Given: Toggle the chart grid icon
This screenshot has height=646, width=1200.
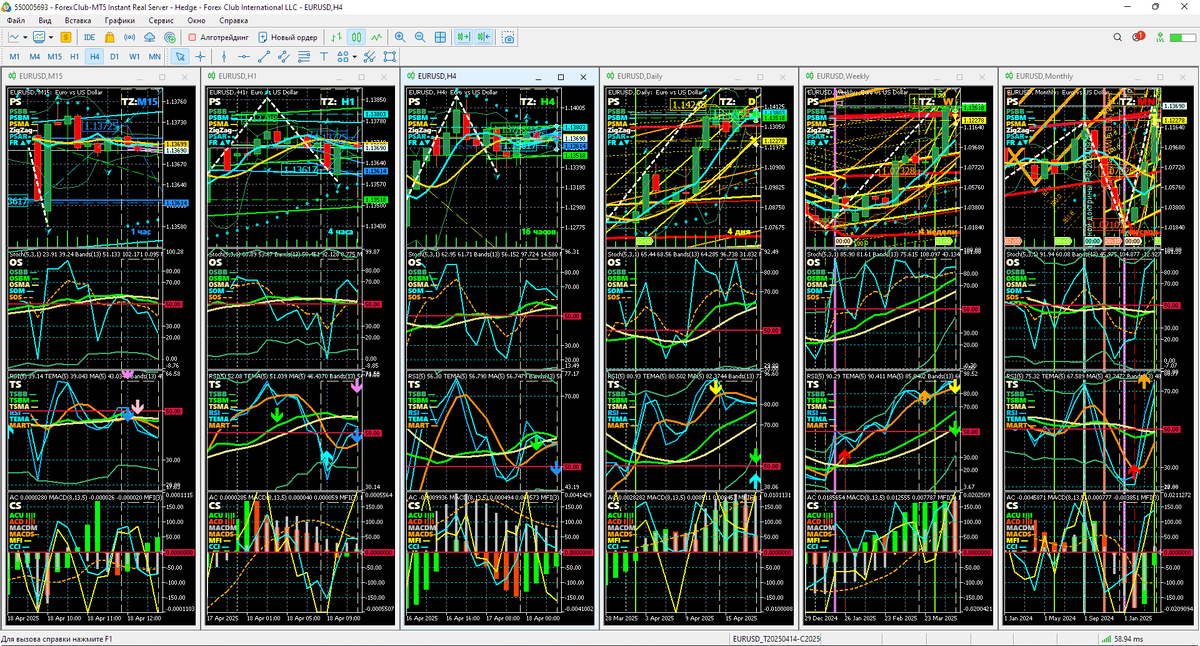Looking at the screenshot, I should click(x=440, y=37).
